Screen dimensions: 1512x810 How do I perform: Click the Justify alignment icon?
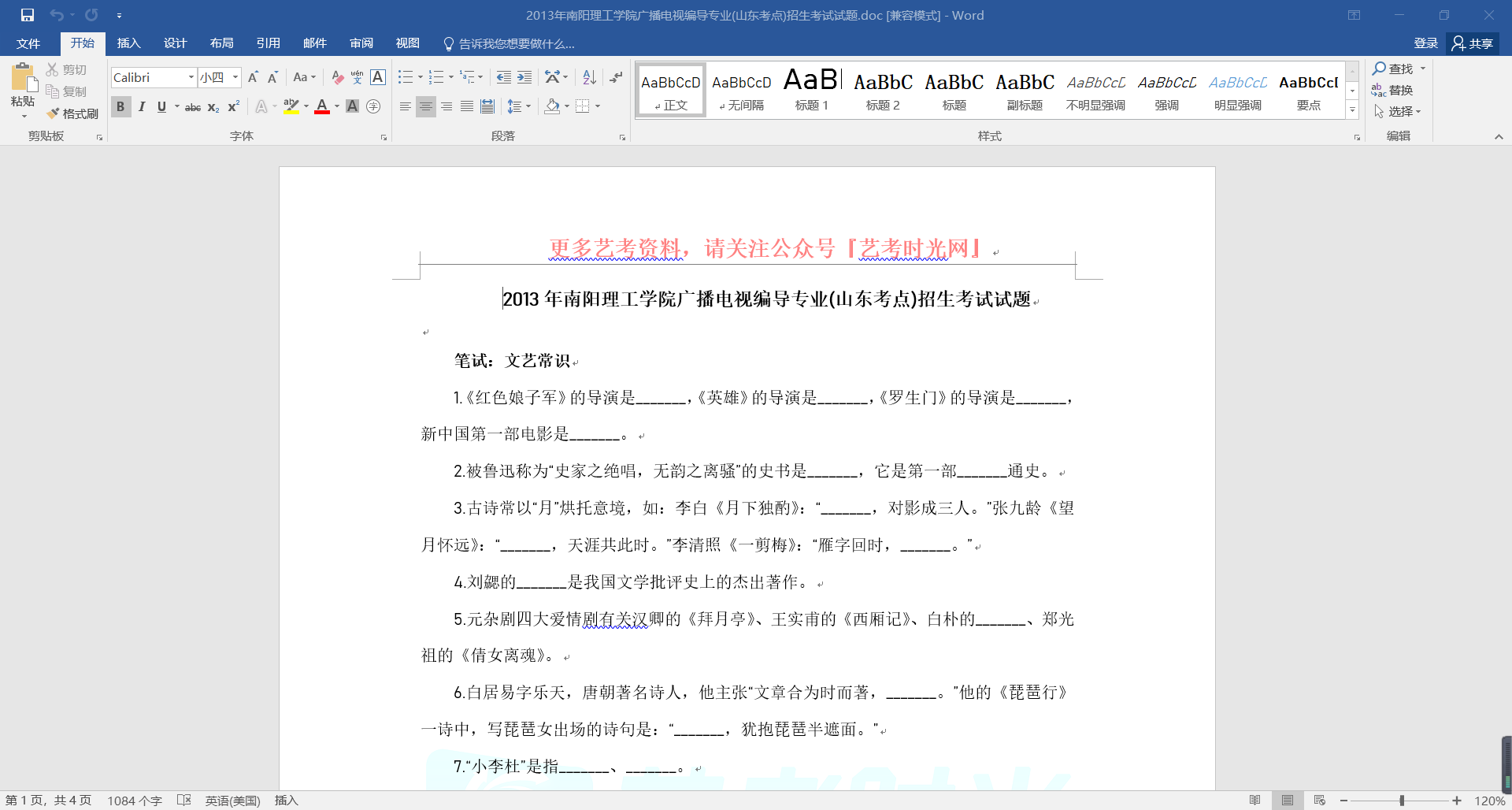[x=467, y=106]
